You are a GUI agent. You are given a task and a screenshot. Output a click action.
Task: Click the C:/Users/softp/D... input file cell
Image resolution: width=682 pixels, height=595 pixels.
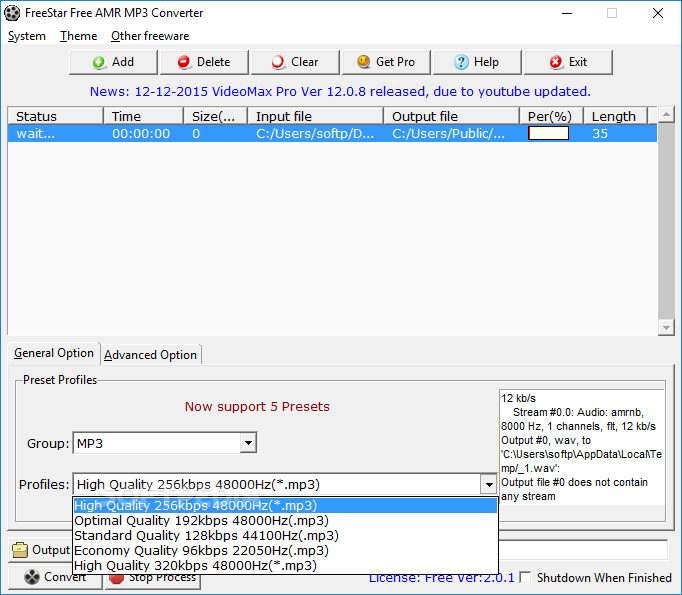coord(315,134)
